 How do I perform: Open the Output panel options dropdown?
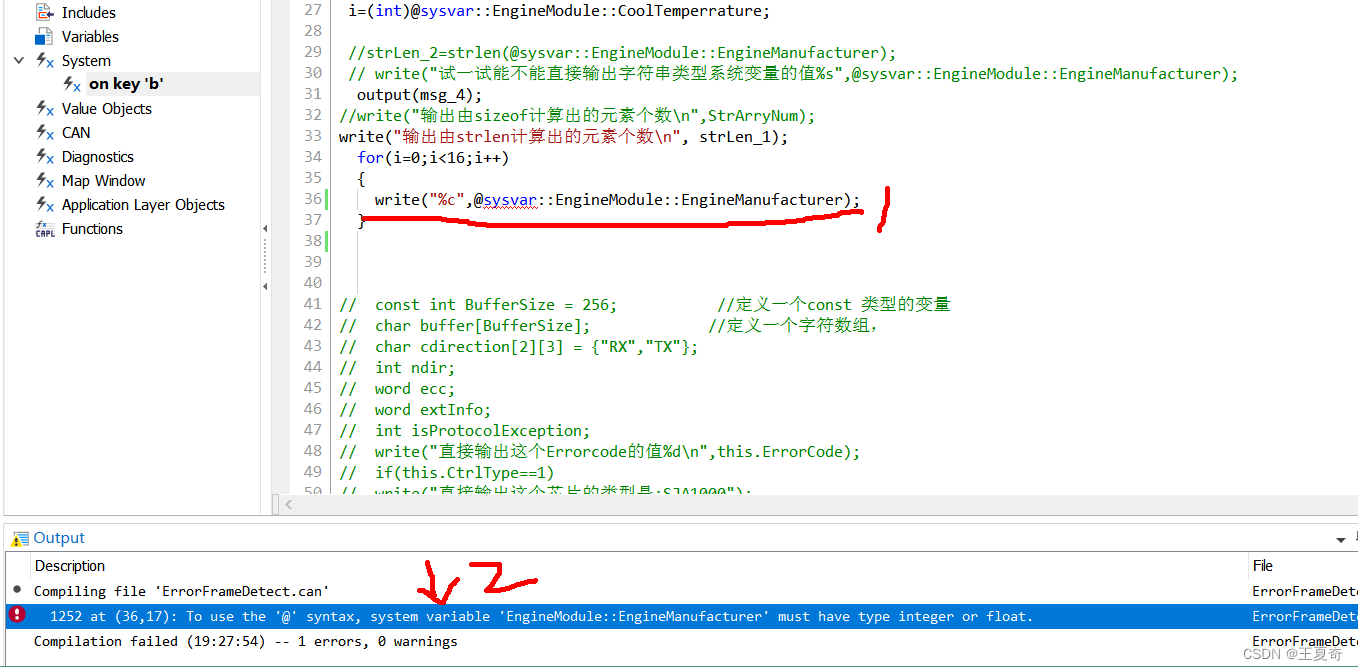[x=1341, y=540]
